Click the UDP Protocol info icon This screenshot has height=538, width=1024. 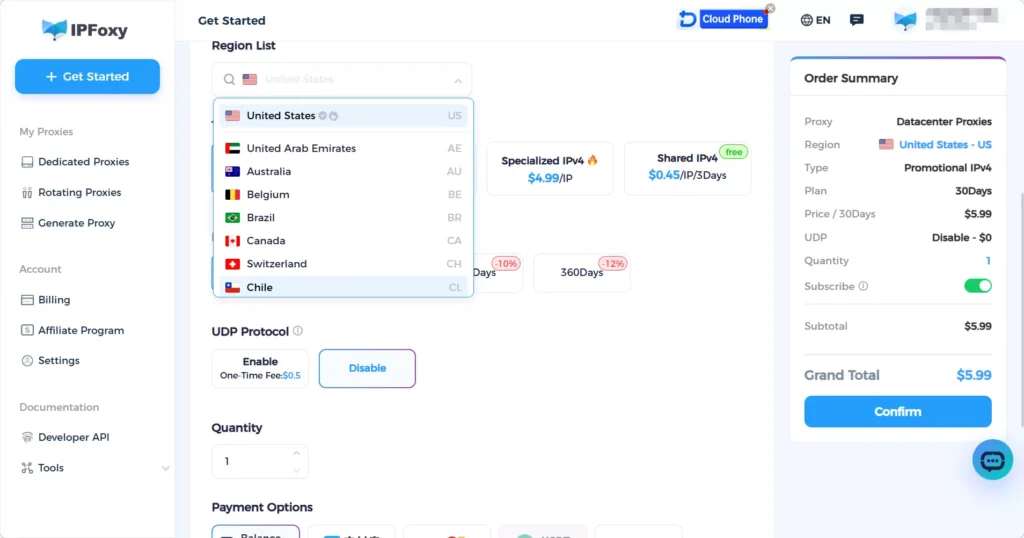(x=298, y=331)
